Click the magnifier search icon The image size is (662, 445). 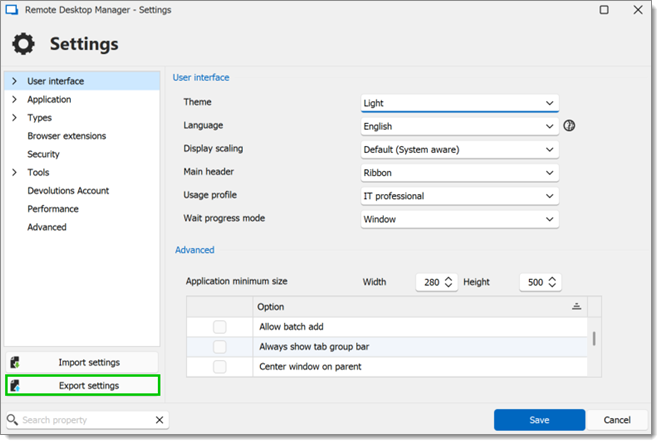pyautogui.click(x=12, y=420)
